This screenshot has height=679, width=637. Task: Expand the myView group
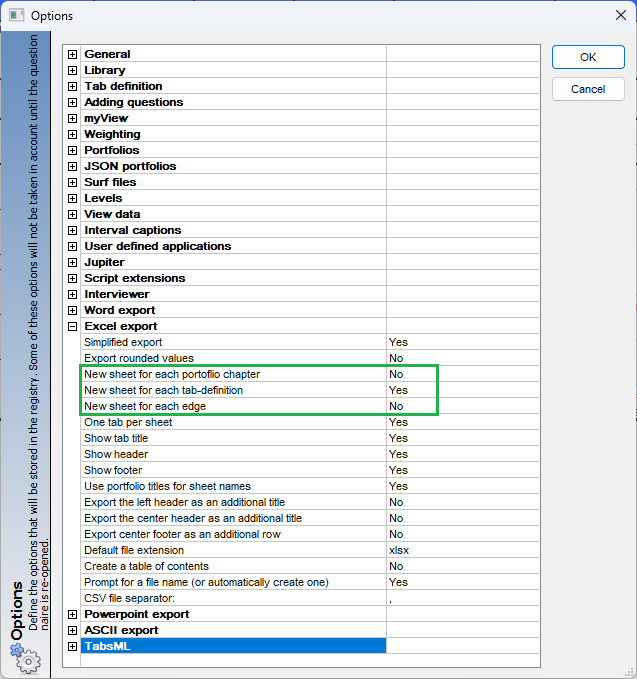pos(72,118)
